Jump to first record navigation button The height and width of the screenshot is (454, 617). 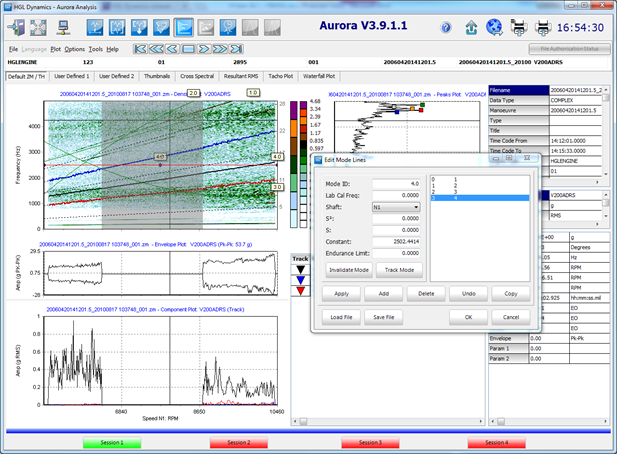140,49
